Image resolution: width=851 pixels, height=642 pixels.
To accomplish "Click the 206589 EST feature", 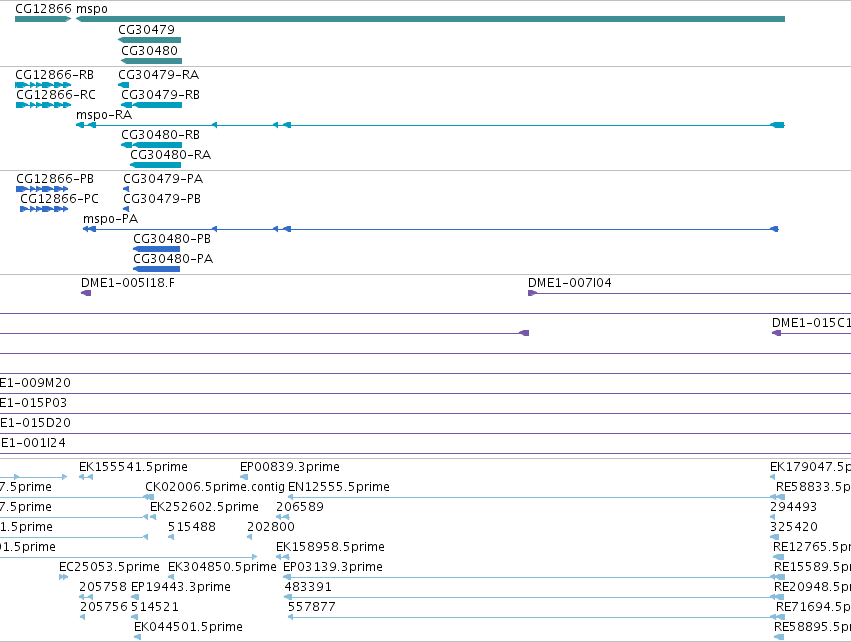I will pyautogui.click(x=282, y=517).
